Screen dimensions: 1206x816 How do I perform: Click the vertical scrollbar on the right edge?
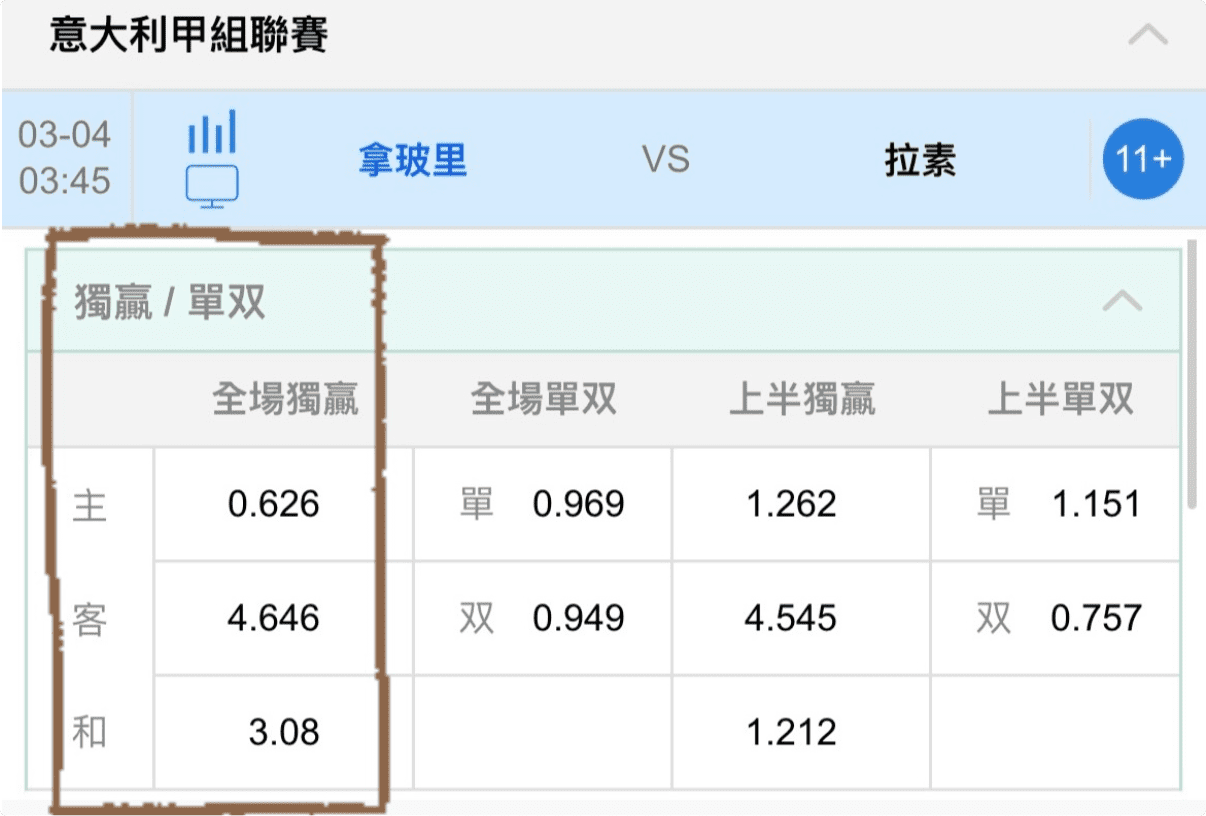(1190, 380)
